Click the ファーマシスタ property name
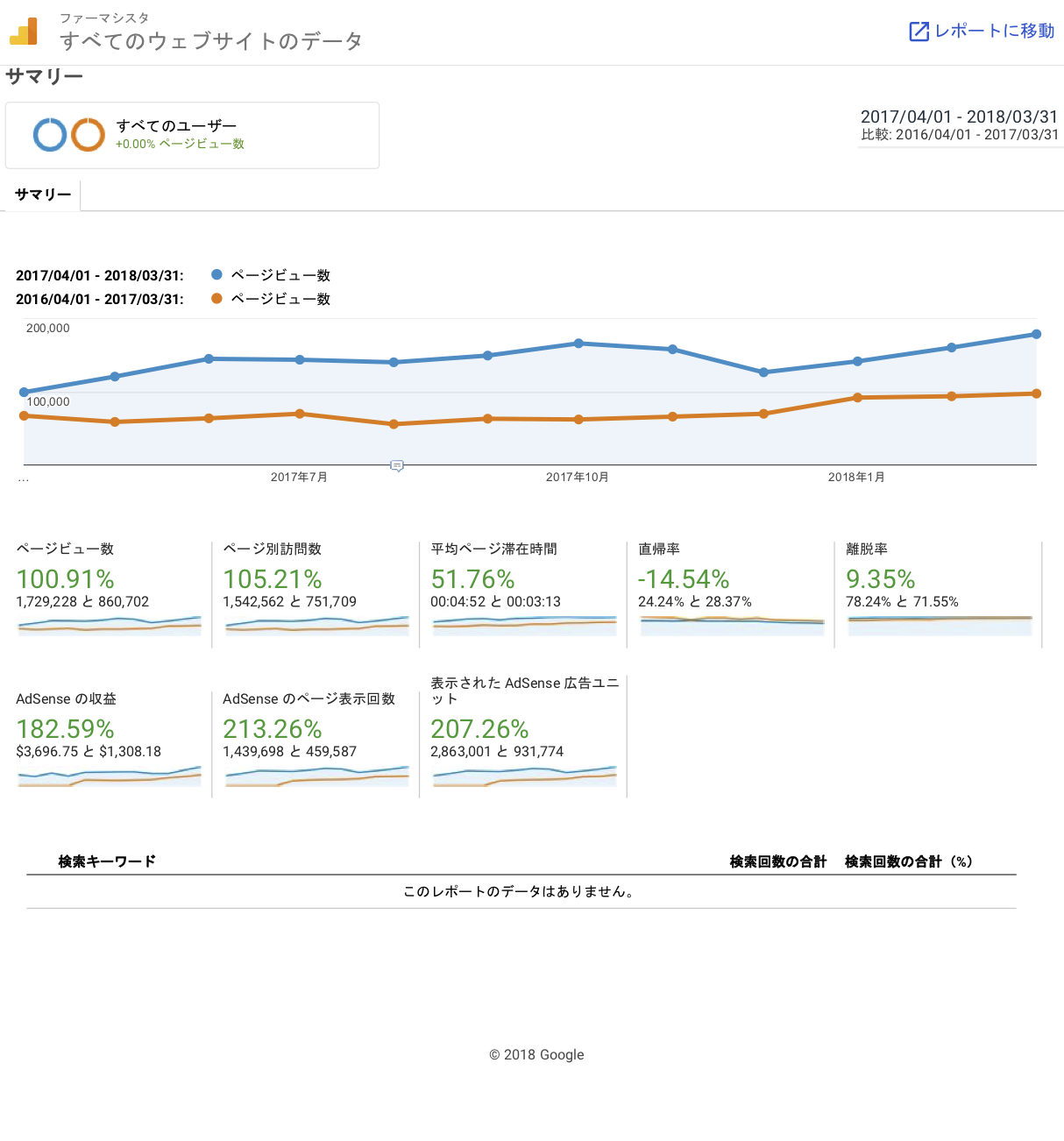Screen dimensions: 1064x1141 point(104,18)
